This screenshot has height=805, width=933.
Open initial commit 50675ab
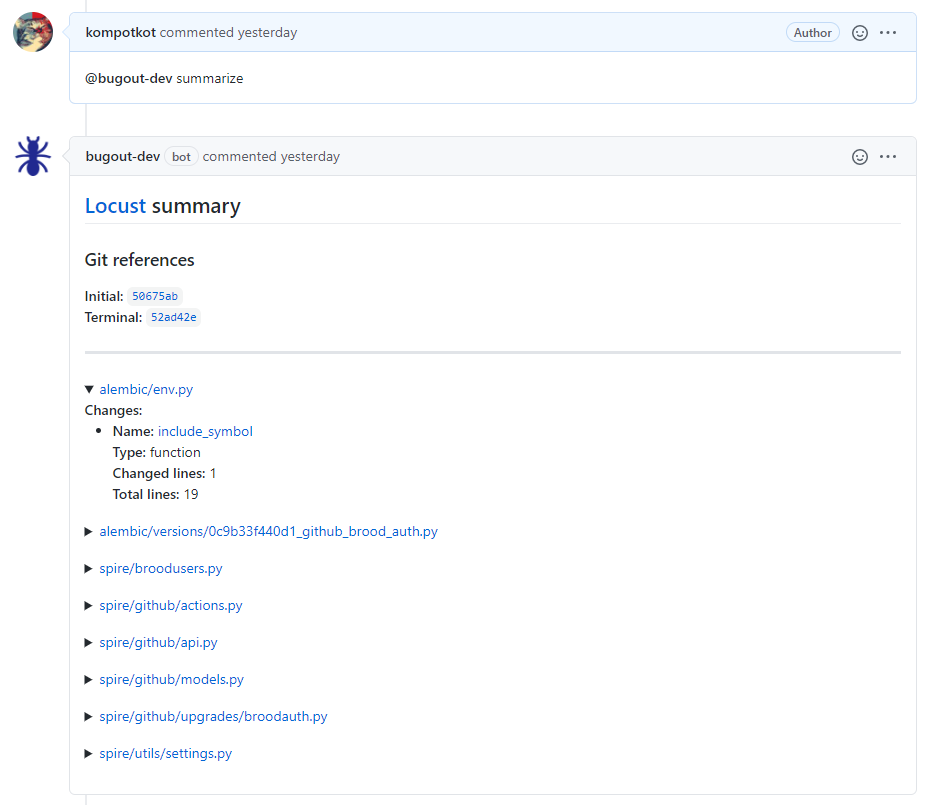[155, 296]
